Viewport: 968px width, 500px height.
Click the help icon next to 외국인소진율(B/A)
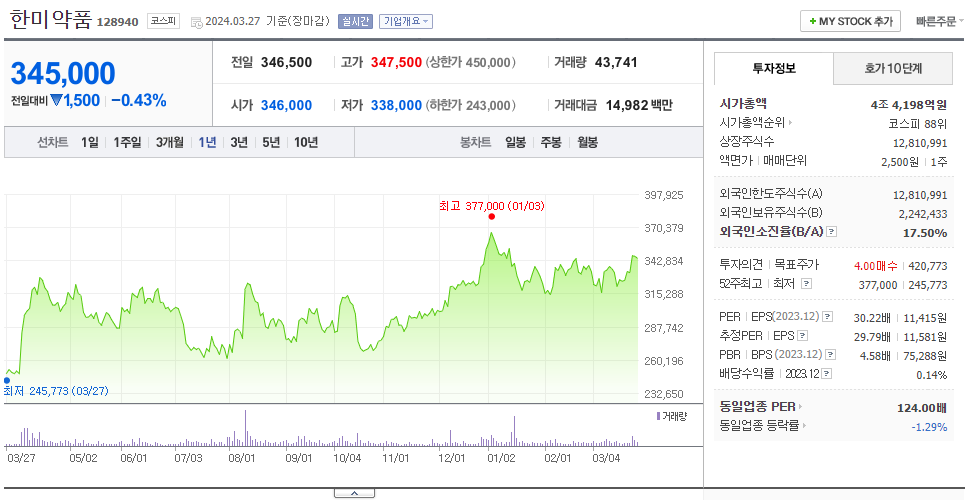[832, 232]
